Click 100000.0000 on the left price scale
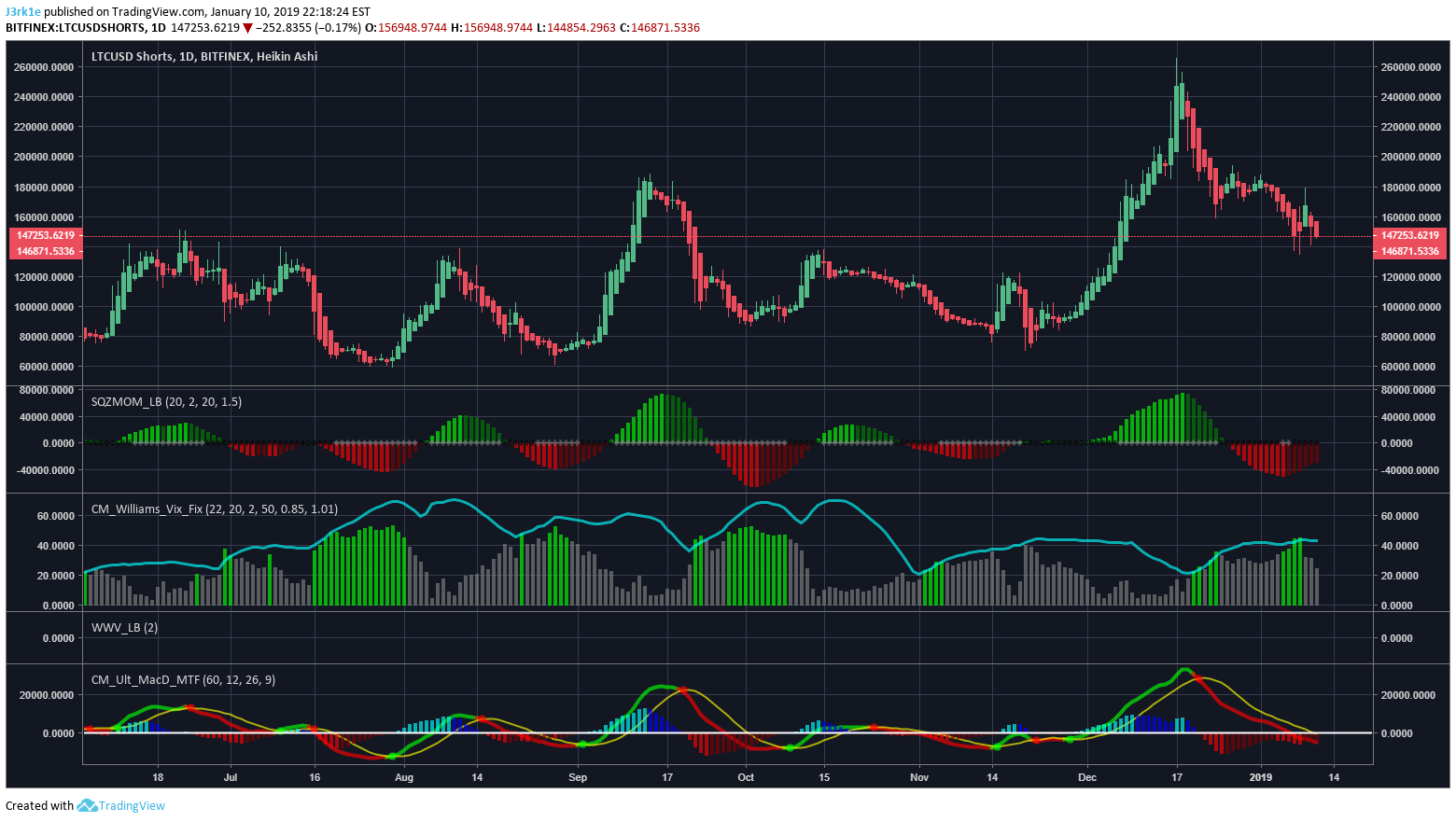The width and height of the screenshot is (1456, 822). 44,307
